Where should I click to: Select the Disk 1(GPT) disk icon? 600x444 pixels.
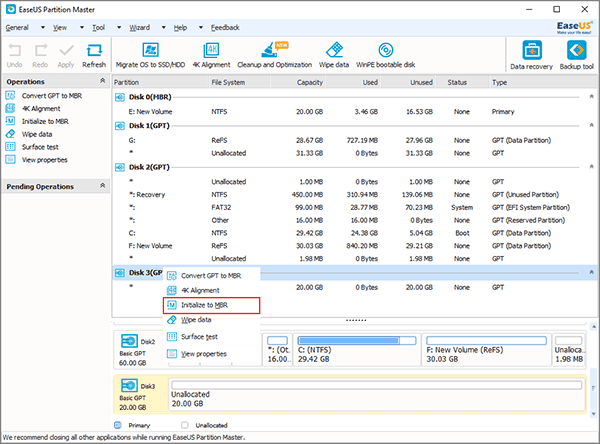[120, 126]
